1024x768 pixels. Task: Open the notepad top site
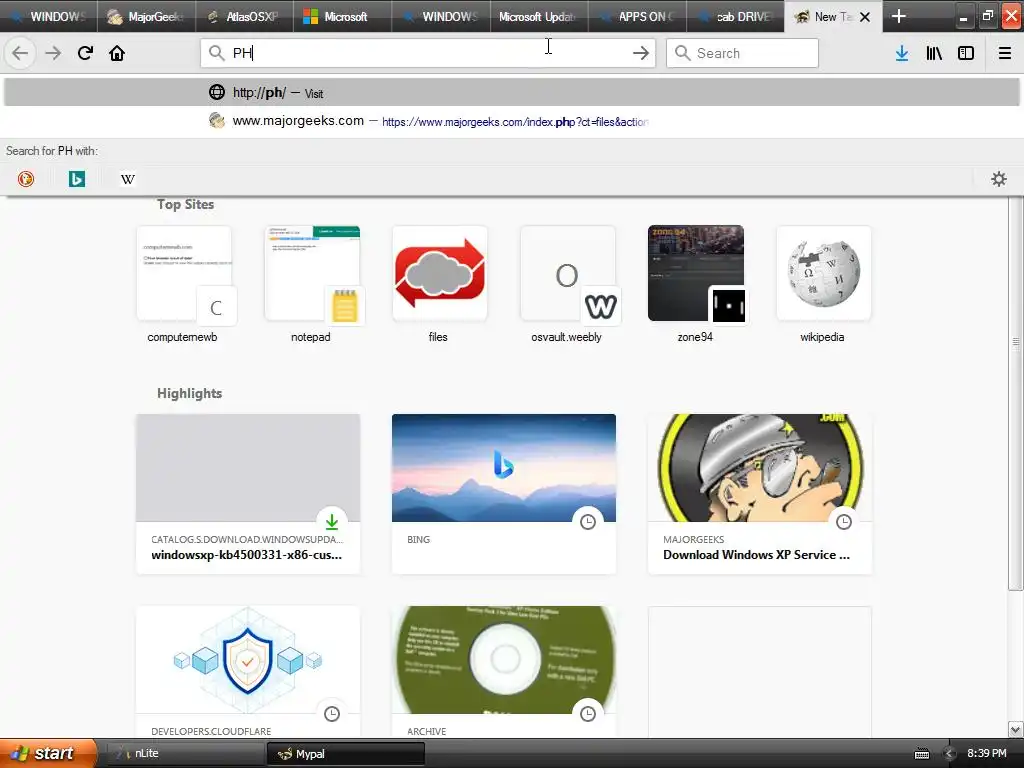tap(312, 285)
